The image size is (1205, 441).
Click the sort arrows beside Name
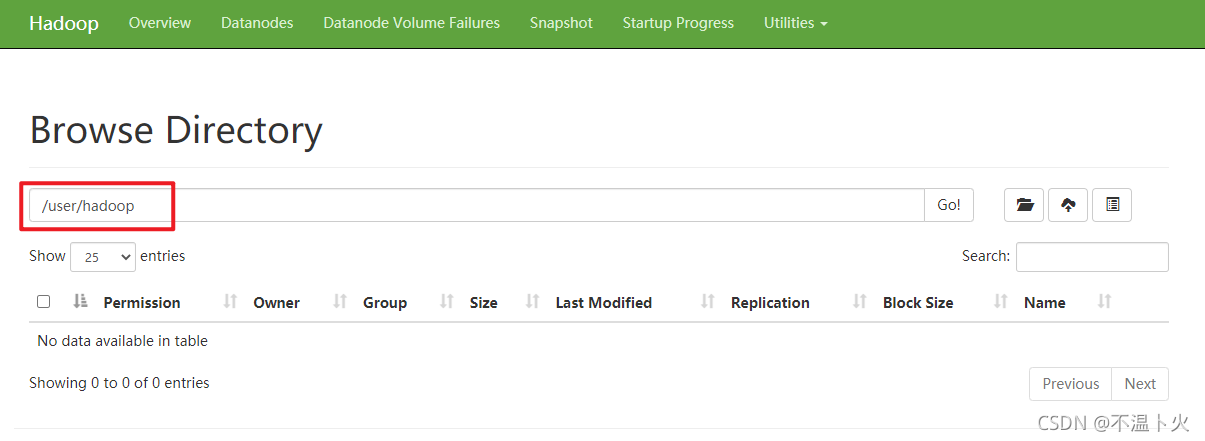point(1105,302)
